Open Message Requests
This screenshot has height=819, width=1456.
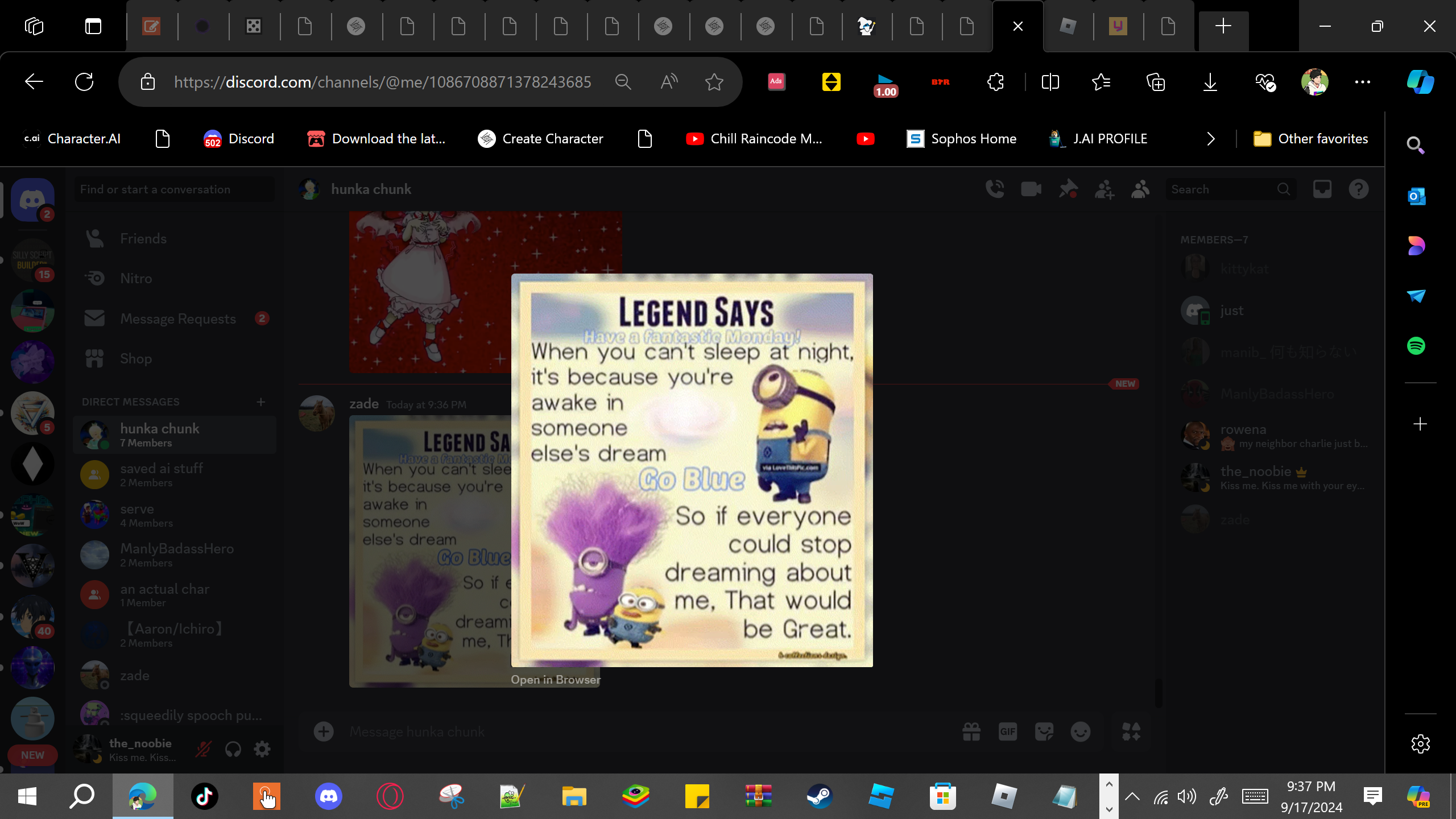[x=177, y=318]
